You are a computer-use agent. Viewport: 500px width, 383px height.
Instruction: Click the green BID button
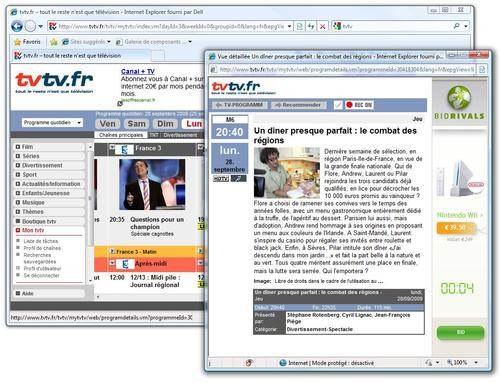460,333
